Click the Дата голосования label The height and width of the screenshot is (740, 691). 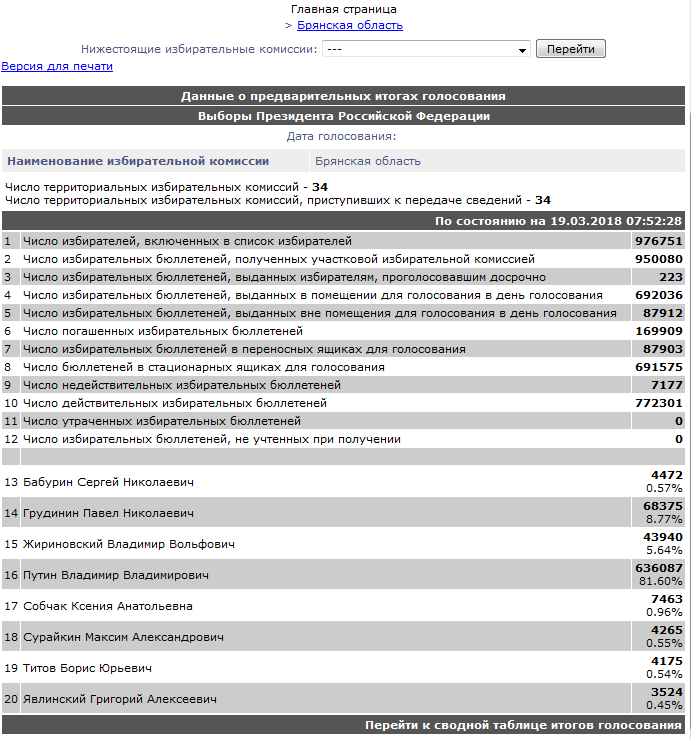(341, 136)
